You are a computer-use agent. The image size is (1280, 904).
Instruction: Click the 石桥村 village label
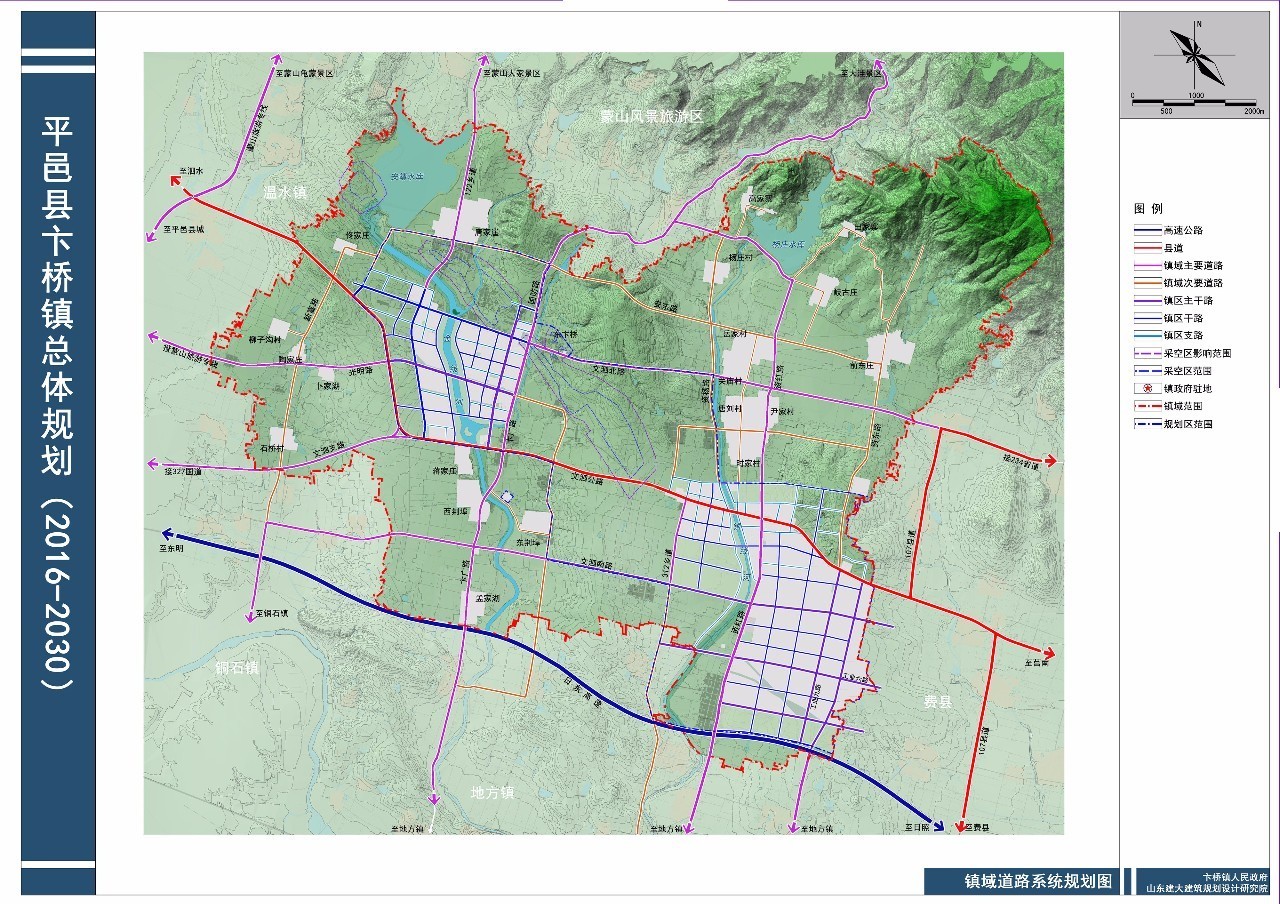coord(273,448)
